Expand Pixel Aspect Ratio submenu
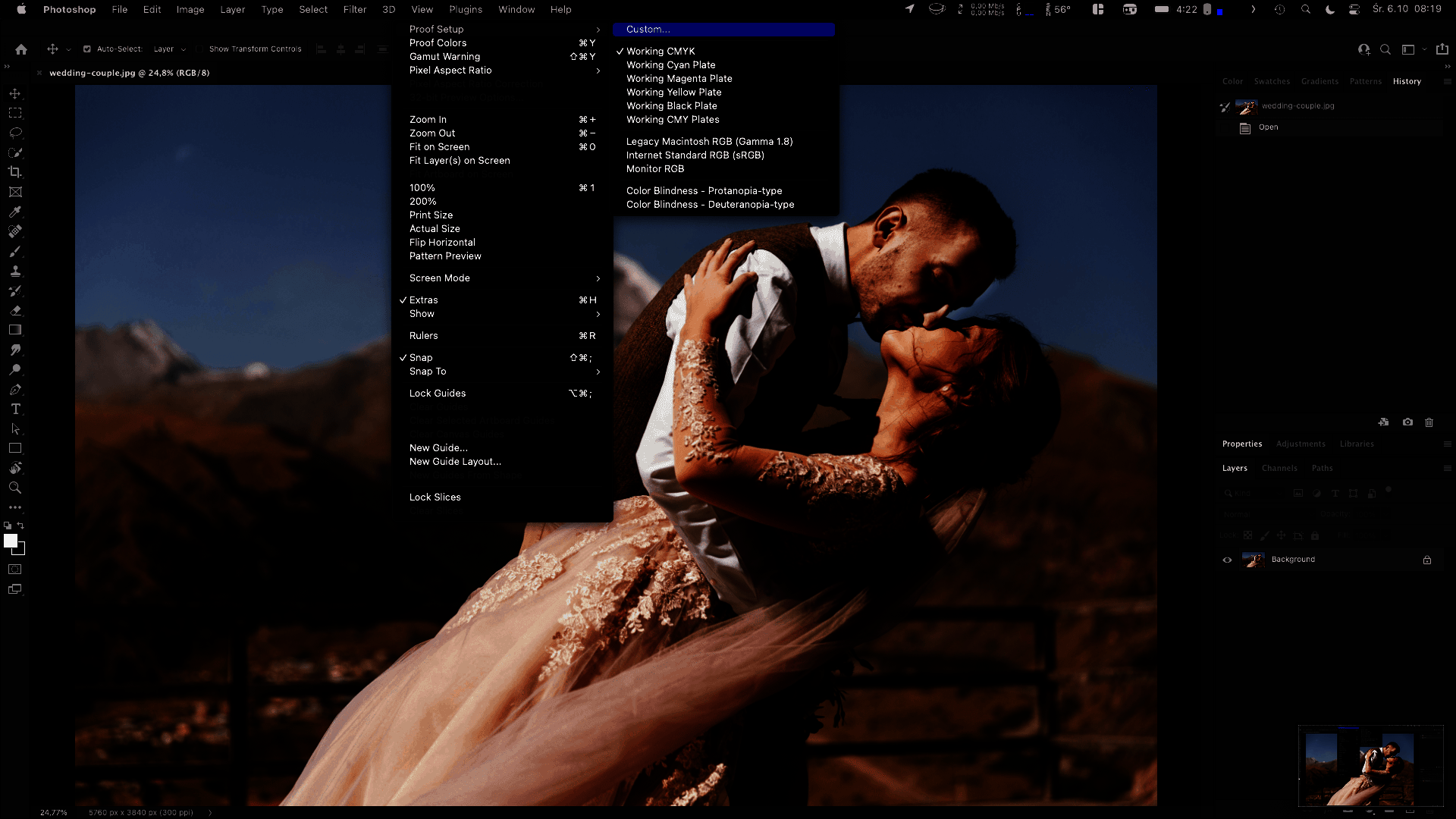The height and width of the screenshot is (819, 1456). (502, 71)
